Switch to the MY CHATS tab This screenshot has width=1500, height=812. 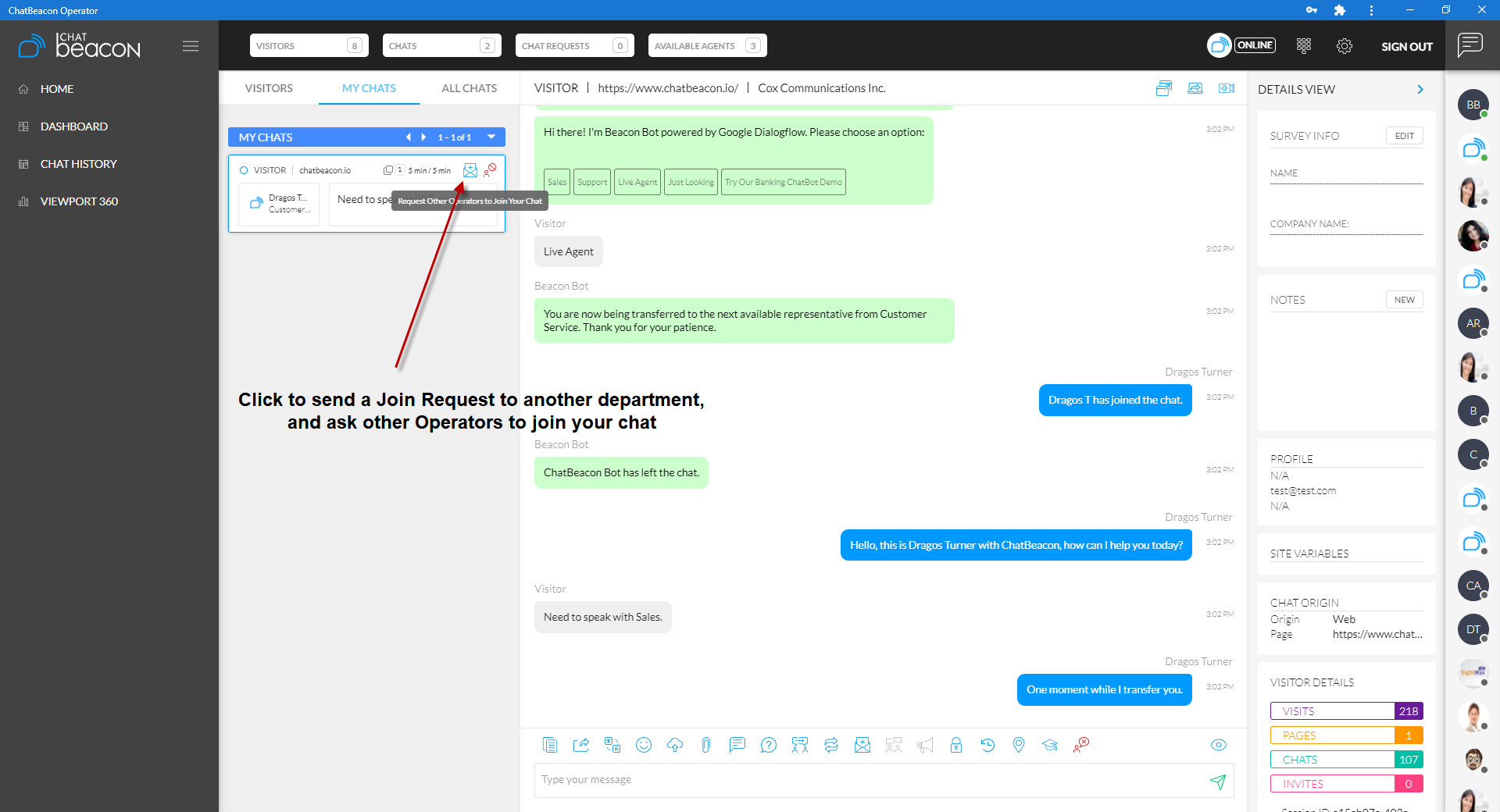(369, 88)
